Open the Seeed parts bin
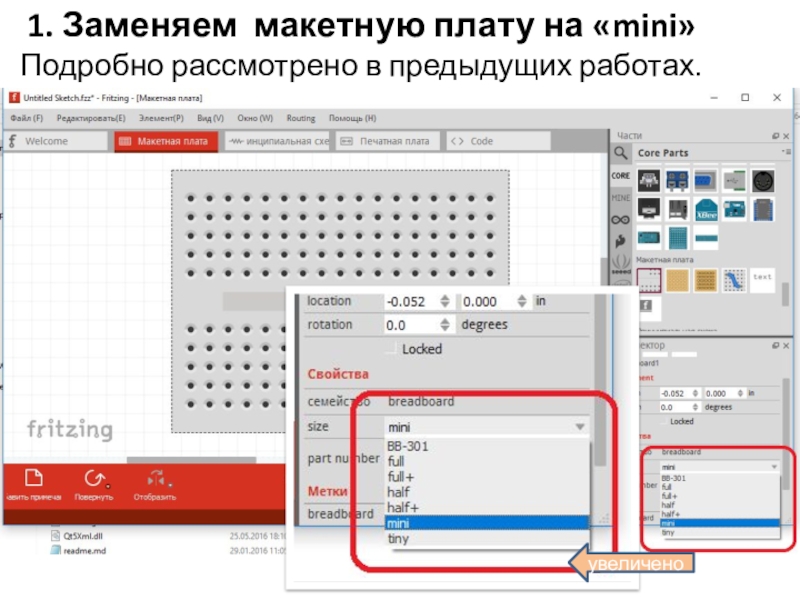The height and width of the screenshot is (600, 800). (x=621, y=264)
